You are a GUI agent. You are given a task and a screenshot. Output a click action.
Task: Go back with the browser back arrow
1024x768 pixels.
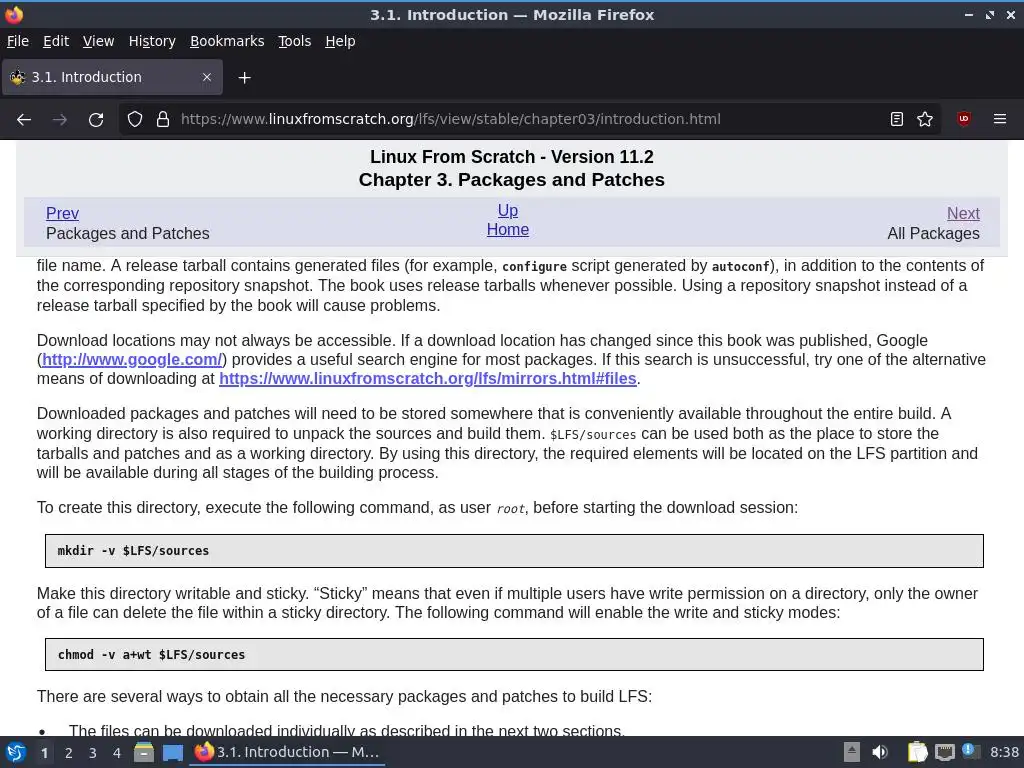pos(24,120)
